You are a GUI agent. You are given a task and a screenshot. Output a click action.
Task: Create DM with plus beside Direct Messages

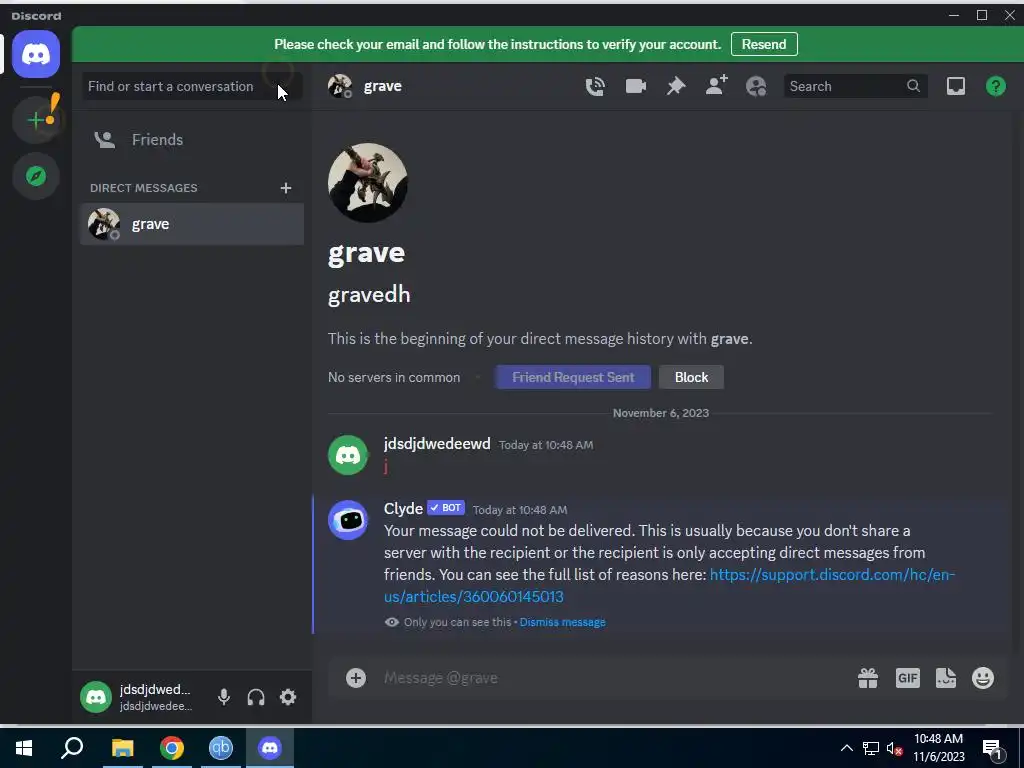[x=285, y=188]
